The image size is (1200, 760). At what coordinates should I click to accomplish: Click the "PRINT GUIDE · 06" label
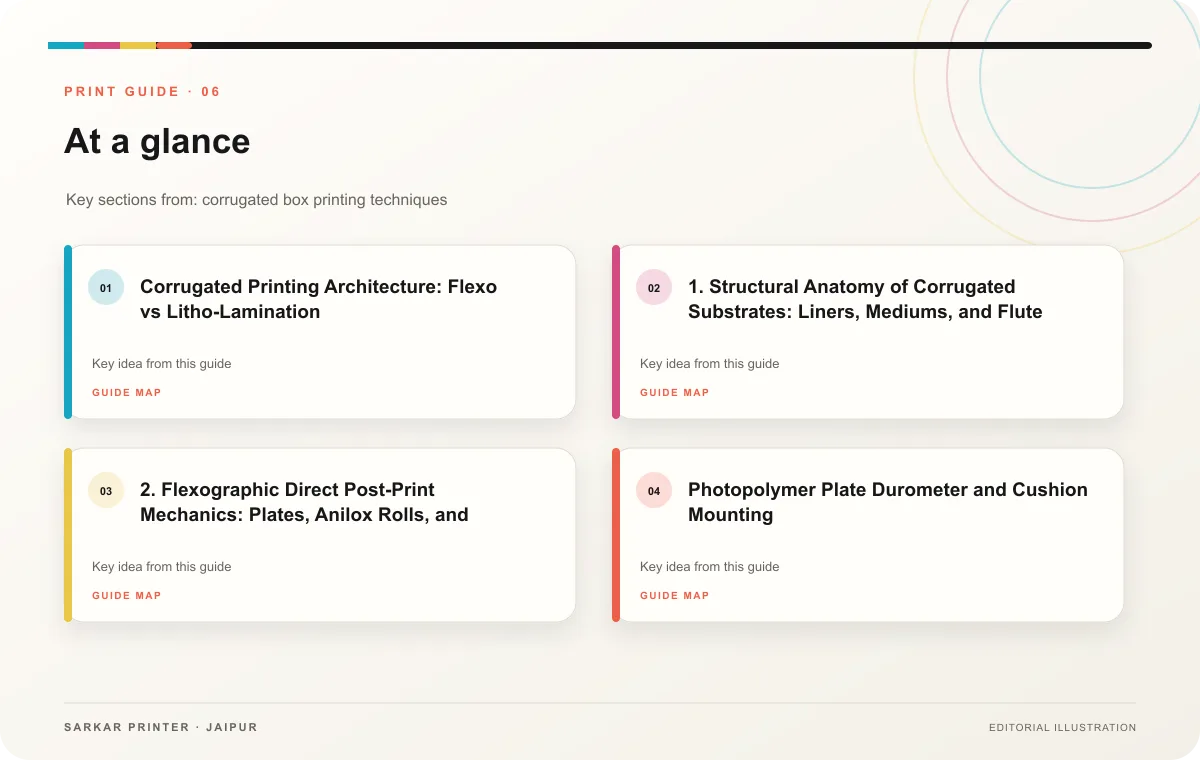142,92
